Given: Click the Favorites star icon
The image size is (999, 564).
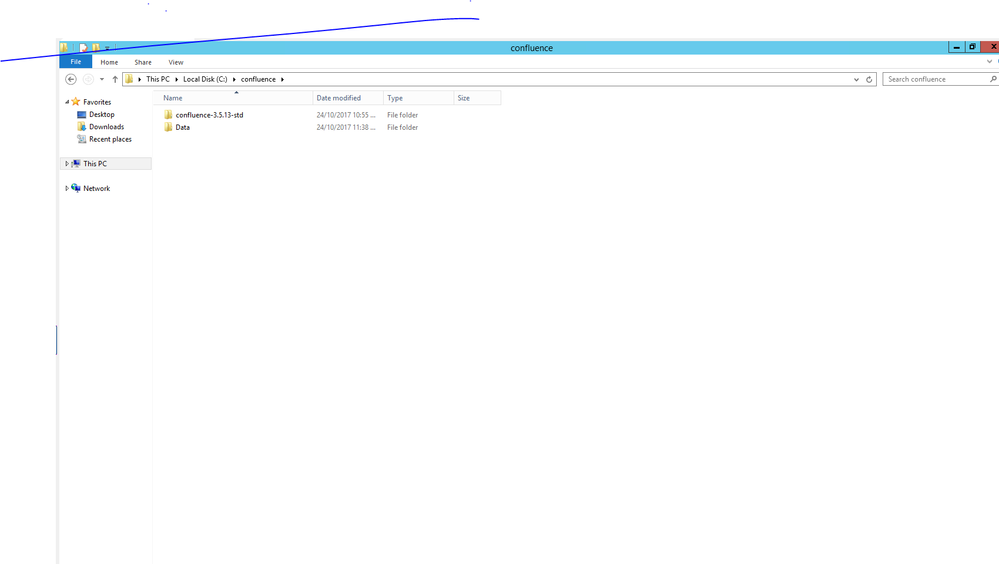Looking at the screenshot, I should [x=76, y=101].
